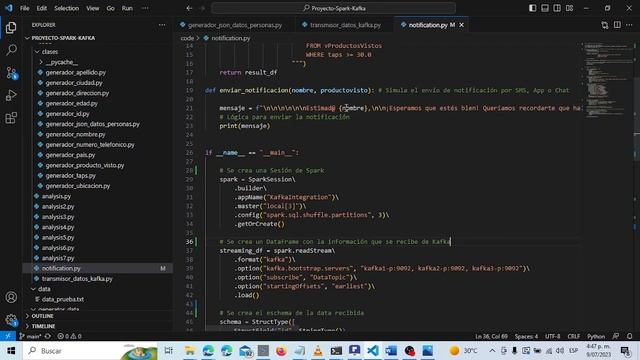Open the Go menu
Image resolution: width=640 pixels, height=360 pixels.
[x=111, y=8]
